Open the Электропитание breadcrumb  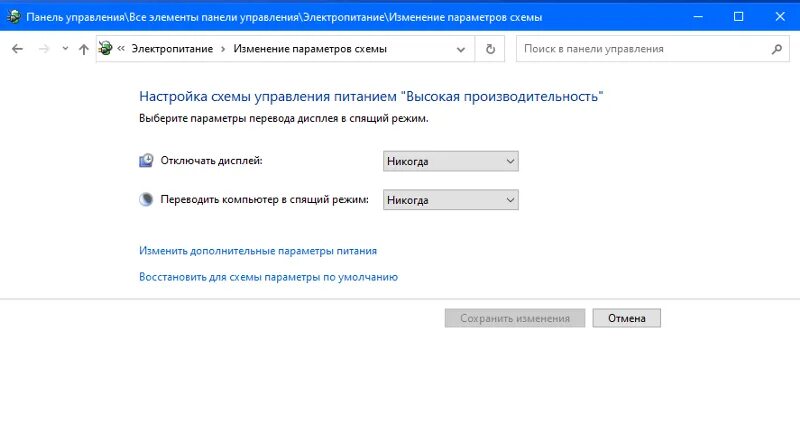point(172,48)
